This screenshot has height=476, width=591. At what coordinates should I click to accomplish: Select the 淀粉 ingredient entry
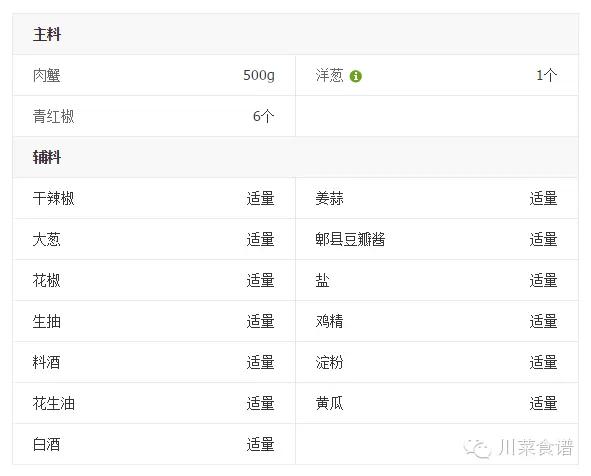tap(329, 363)
